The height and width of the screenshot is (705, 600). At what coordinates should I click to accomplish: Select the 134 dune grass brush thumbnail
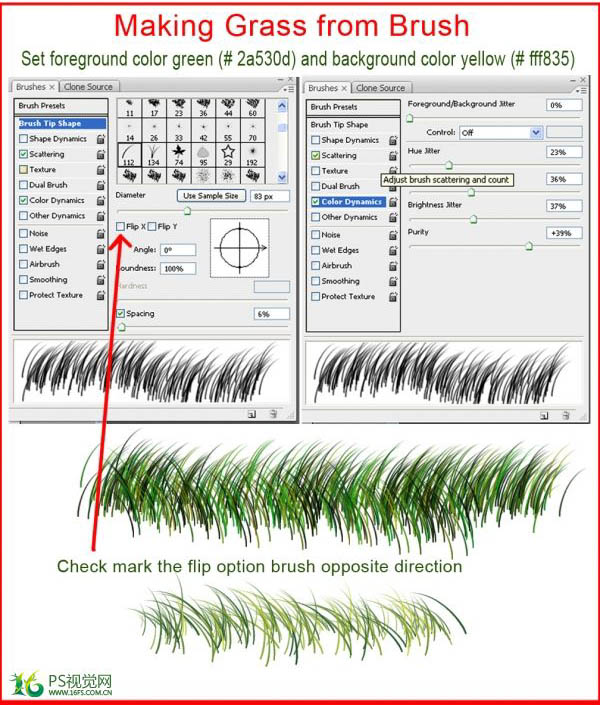pos(154,155)
